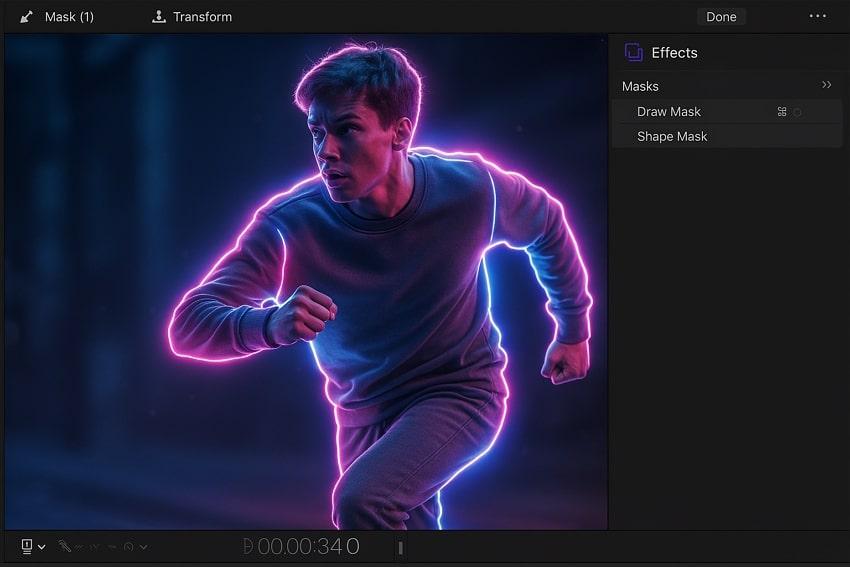Open the Mask (1) menu label
Viewport: 850px width, 567px height.
69,17
